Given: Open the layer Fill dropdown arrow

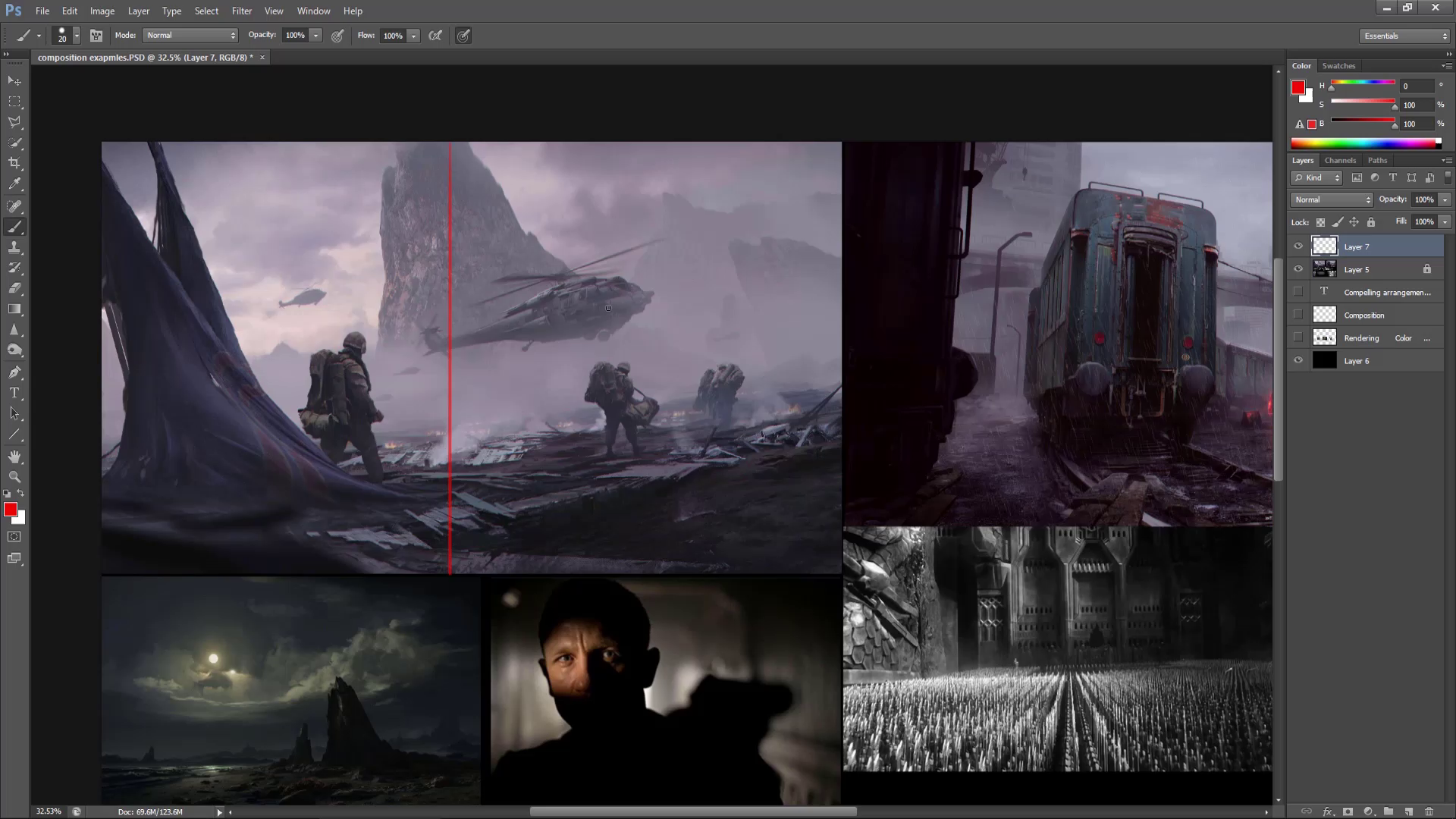Looking at the screenshot, I should (1445, 221).
